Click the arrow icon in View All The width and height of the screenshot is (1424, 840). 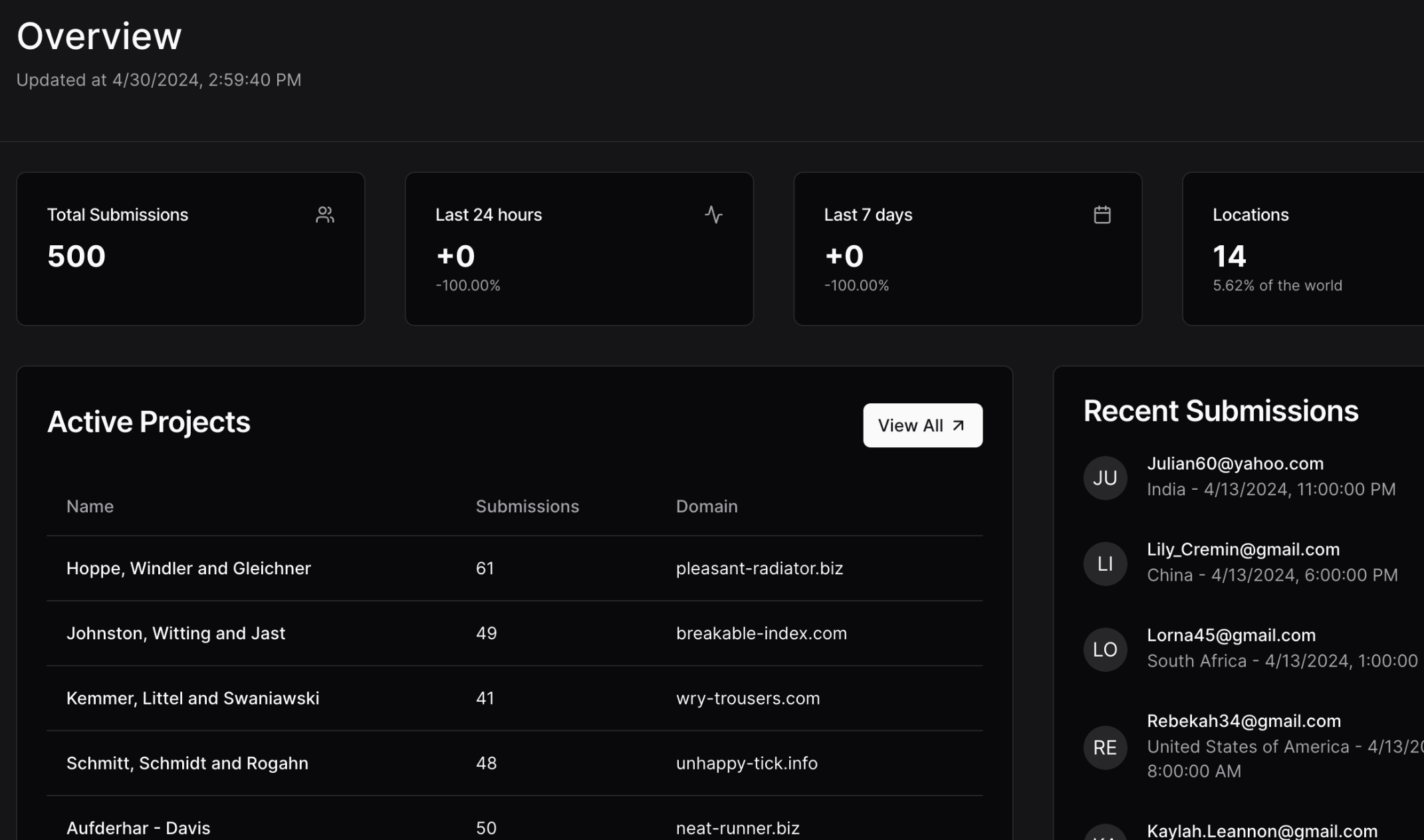959,425
